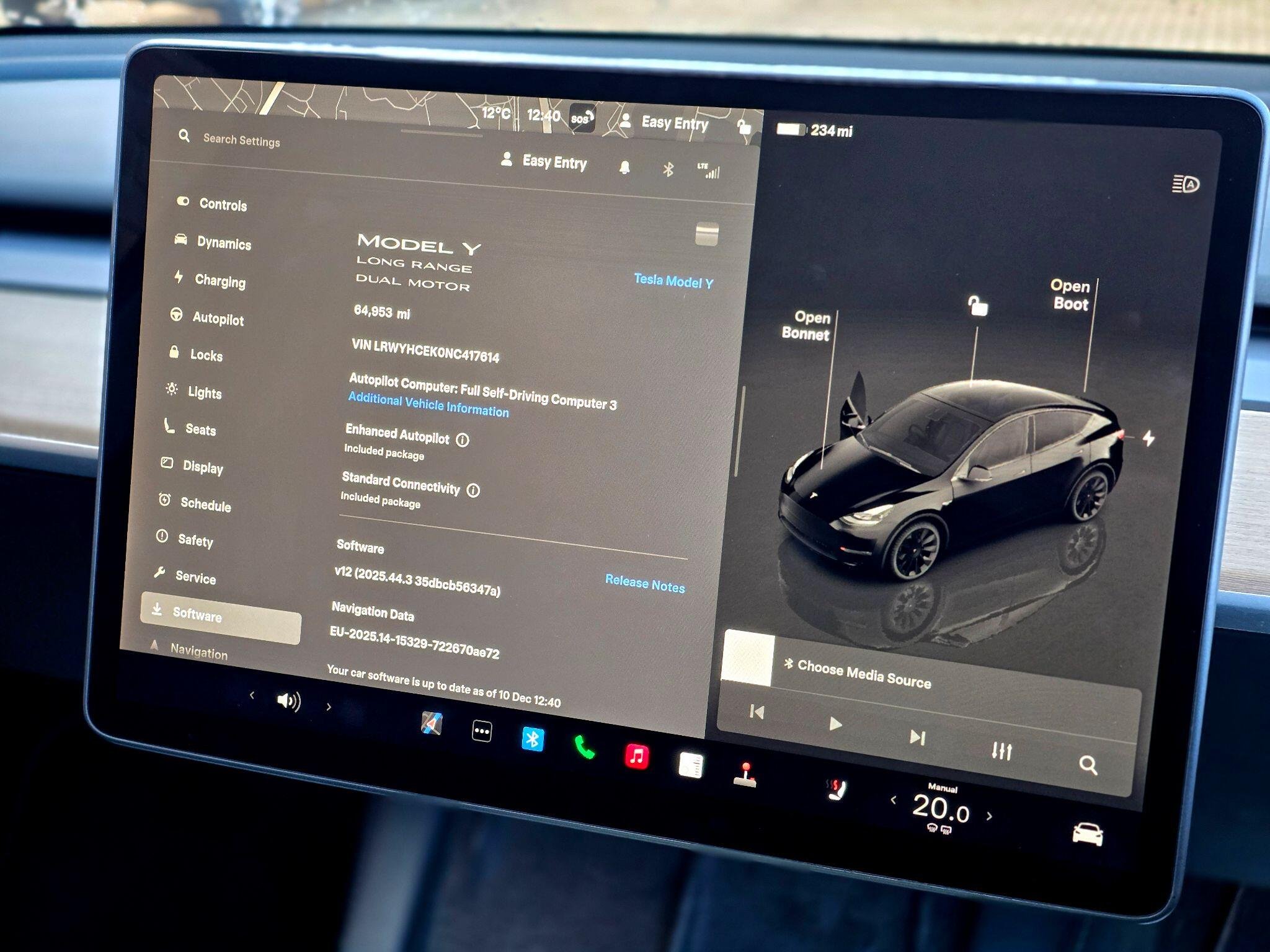Open the Release Notes link

[x=645, y=584]
